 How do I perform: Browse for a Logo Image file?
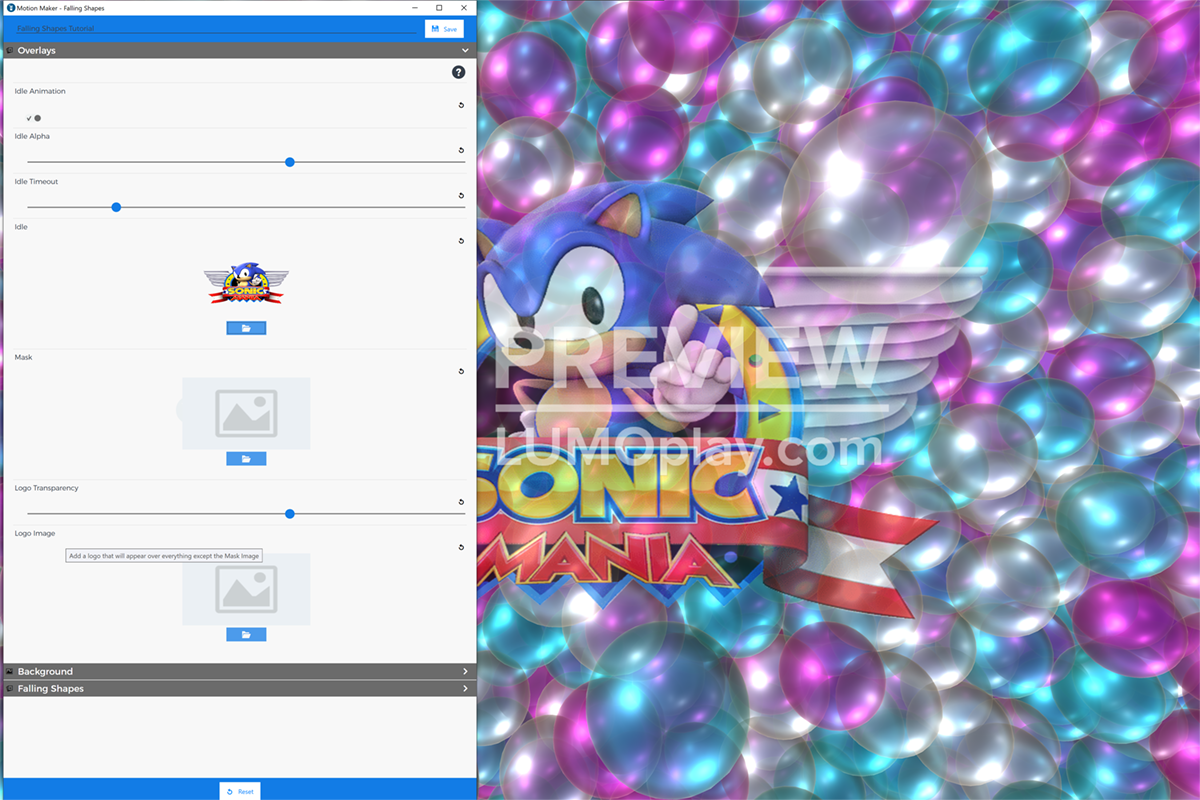tap(246, 635)
